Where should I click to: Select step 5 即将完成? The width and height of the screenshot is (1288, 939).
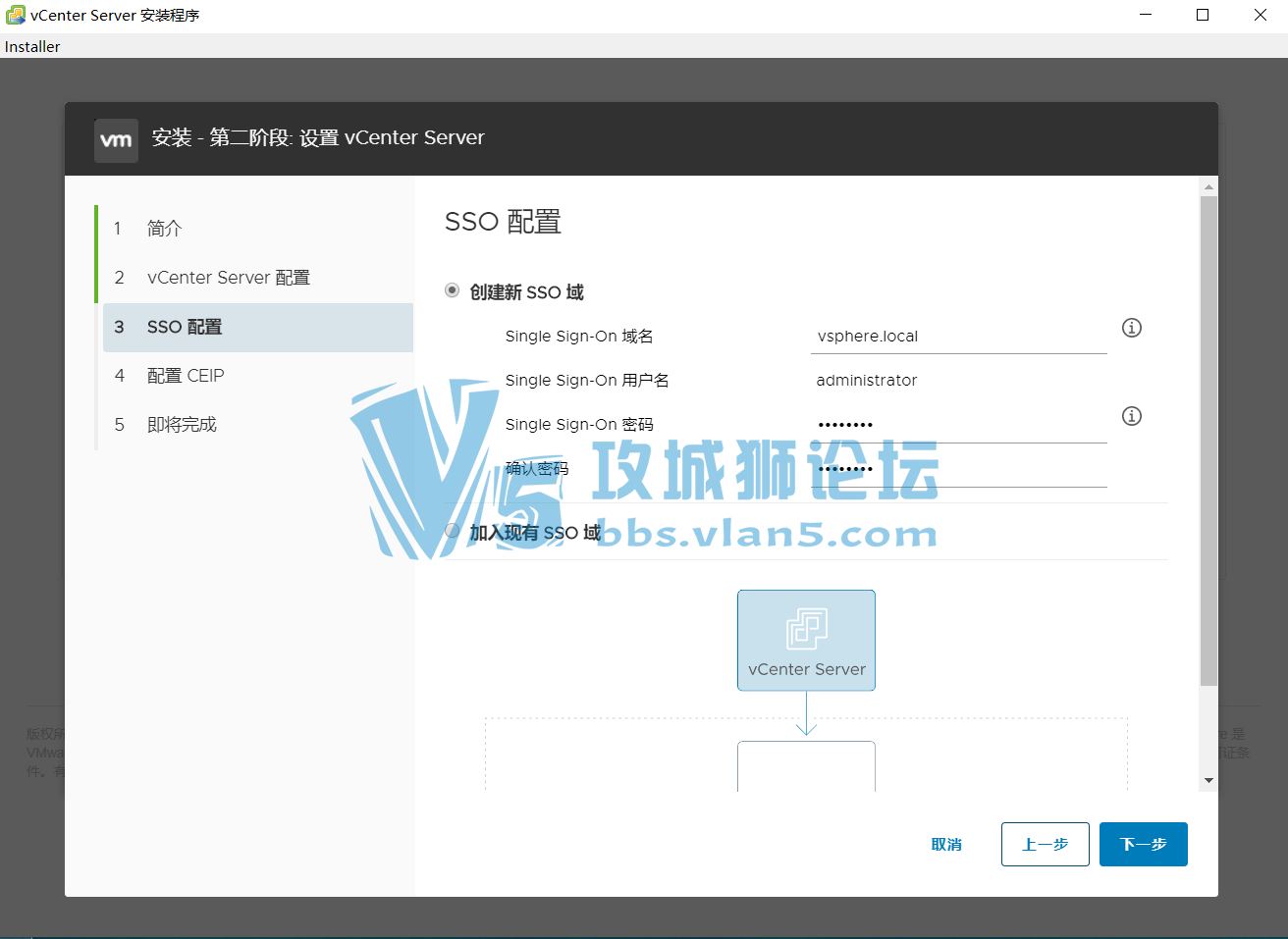click(x=182, y=424)
